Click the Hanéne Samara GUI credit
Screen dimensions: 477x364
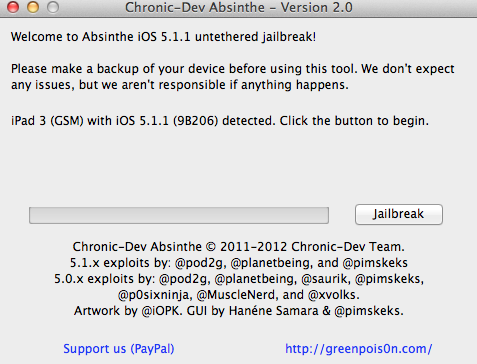[274, 311]
